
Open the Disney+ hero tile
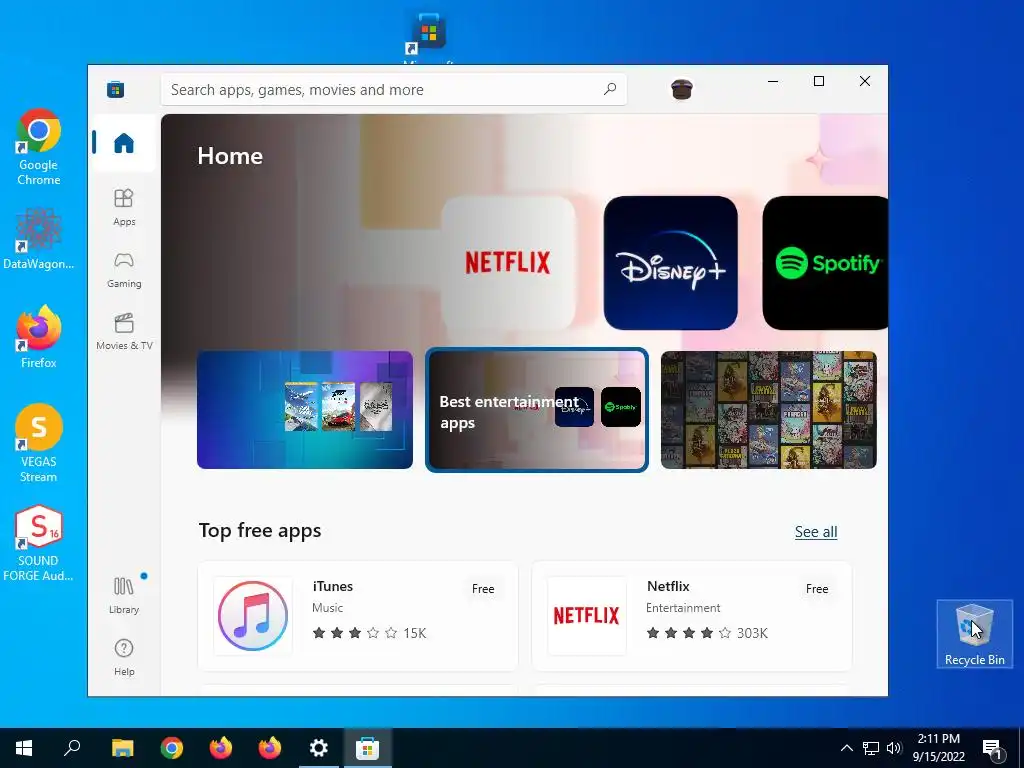(671, 263)
